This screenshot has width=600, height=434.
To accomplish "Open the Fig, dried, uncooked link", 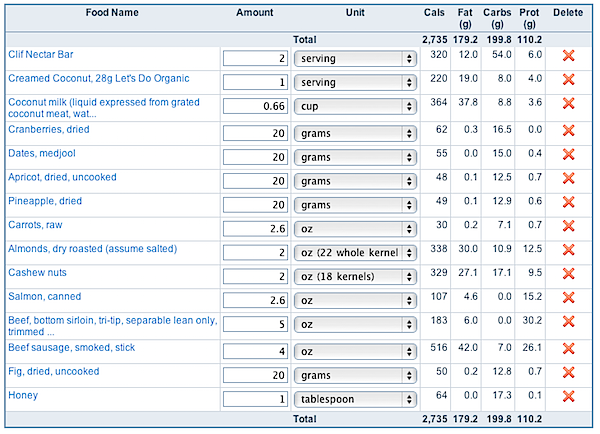I will coord(54,371).
